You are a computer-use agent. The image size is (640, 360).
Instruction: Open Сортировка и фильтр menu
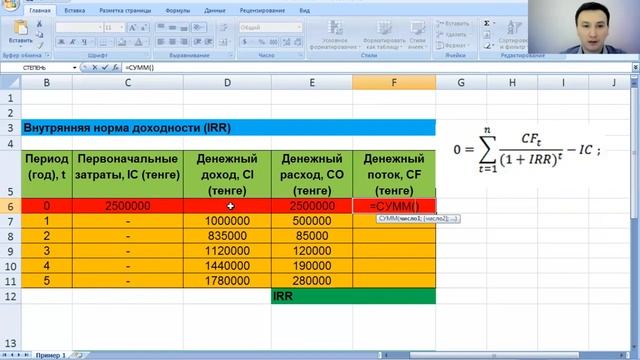click(x=513, y=35)
